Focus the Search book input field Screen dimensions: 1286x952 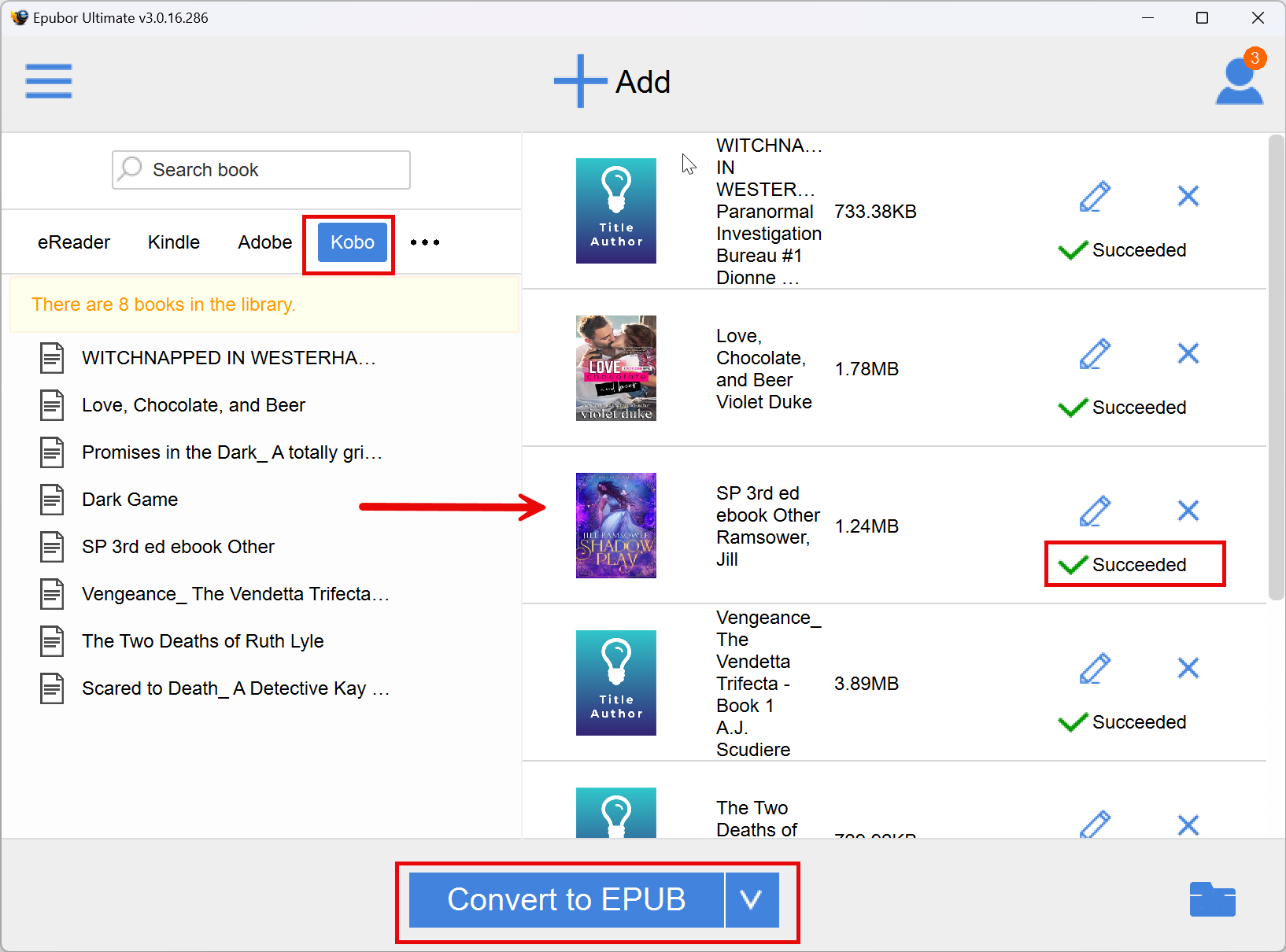coord(261,170)
